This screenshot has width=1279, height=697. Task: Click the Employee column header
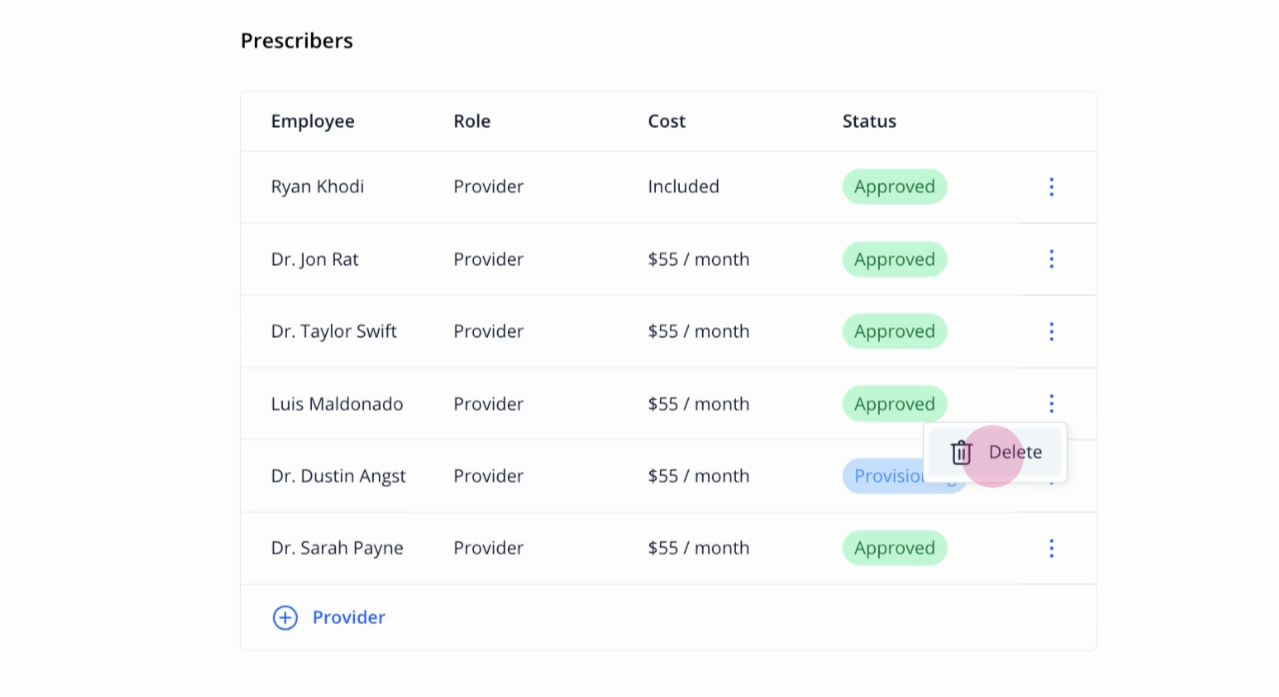pyautogui.click(x=312, y=121)
